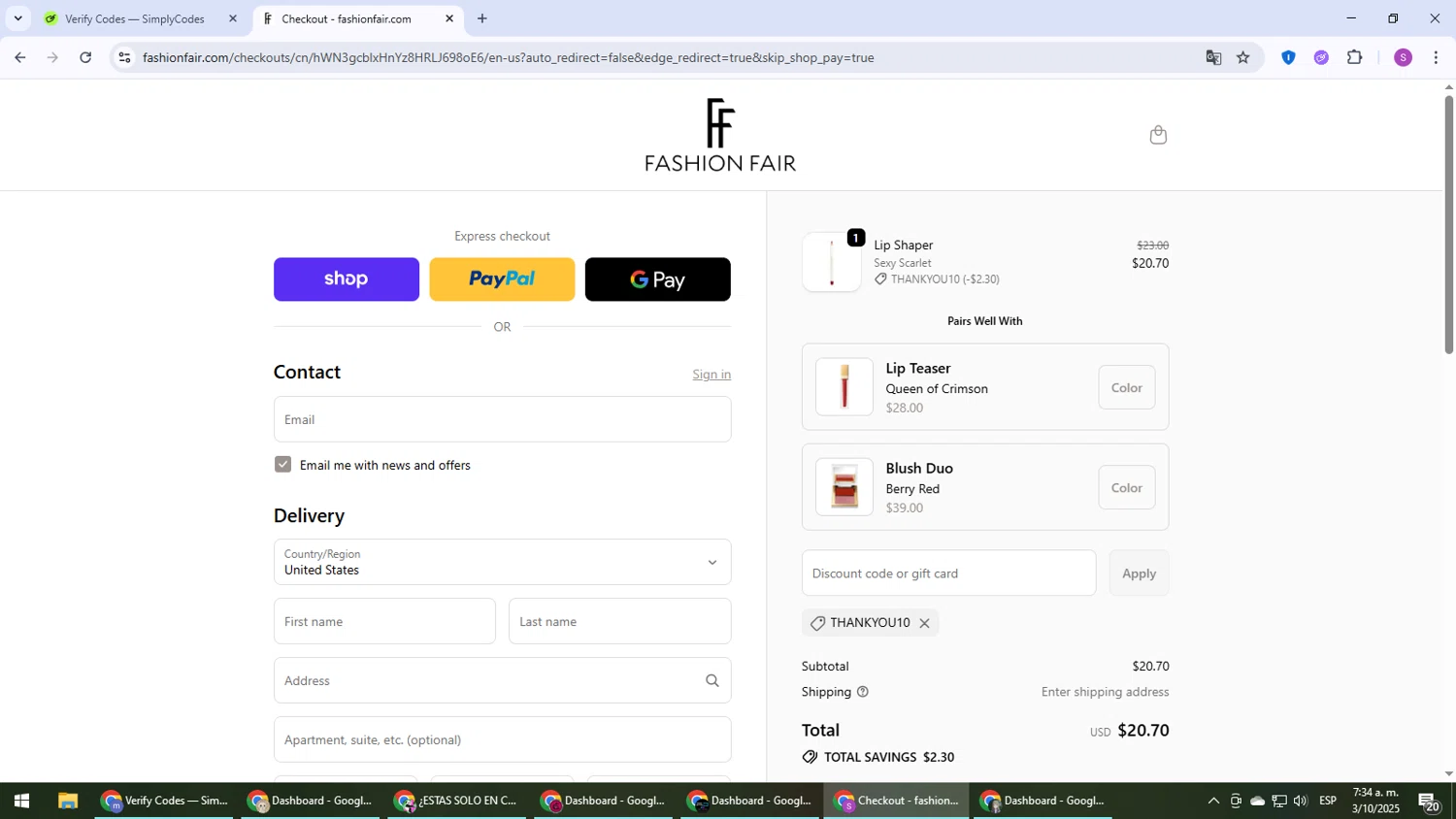The width and height of the screenshot is (1456, 819).
Task: Pay with PayPal express checkout
Action: click(502, 279)
